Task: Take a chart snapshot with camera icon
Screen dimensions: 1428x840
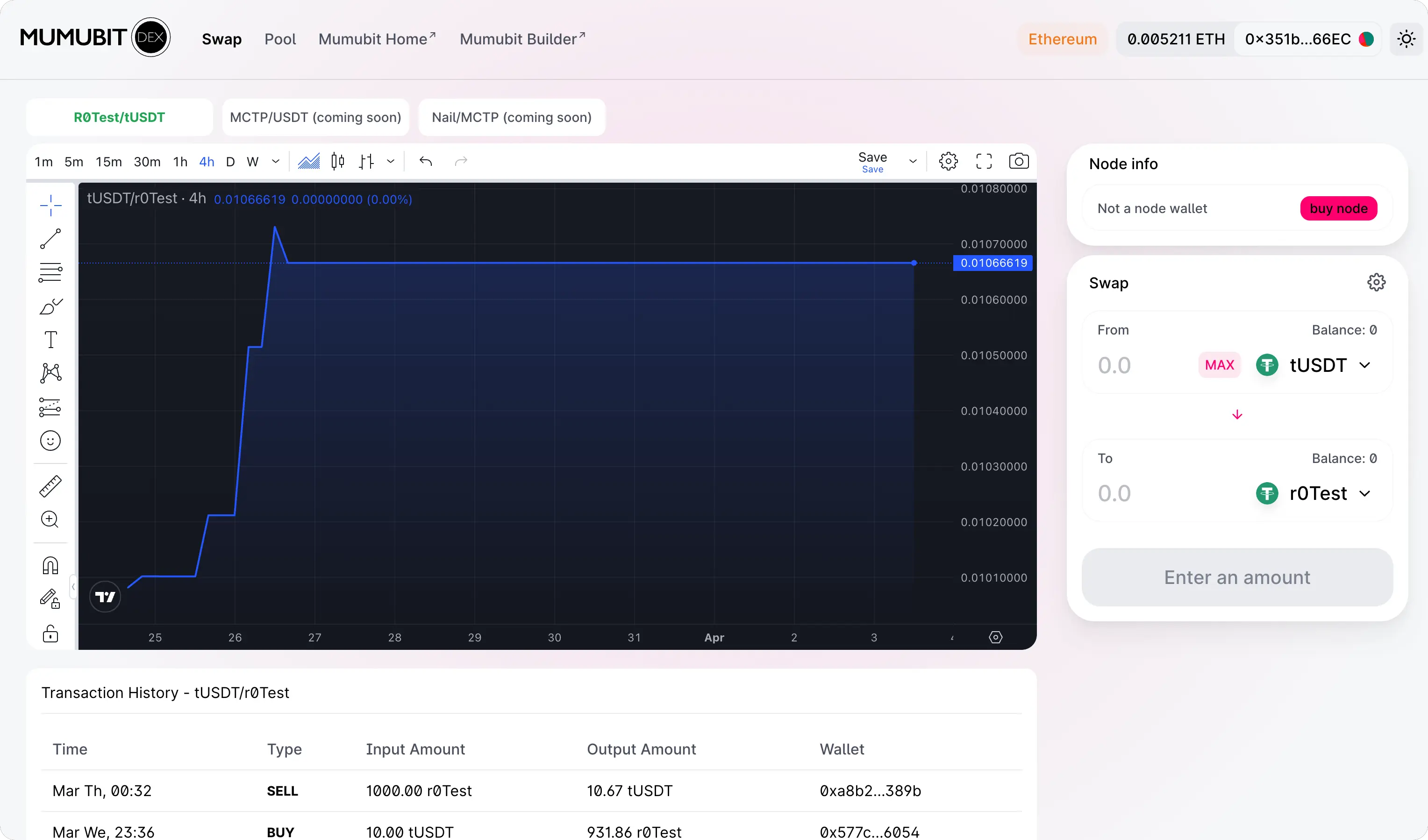Action: coord(1018,162)
